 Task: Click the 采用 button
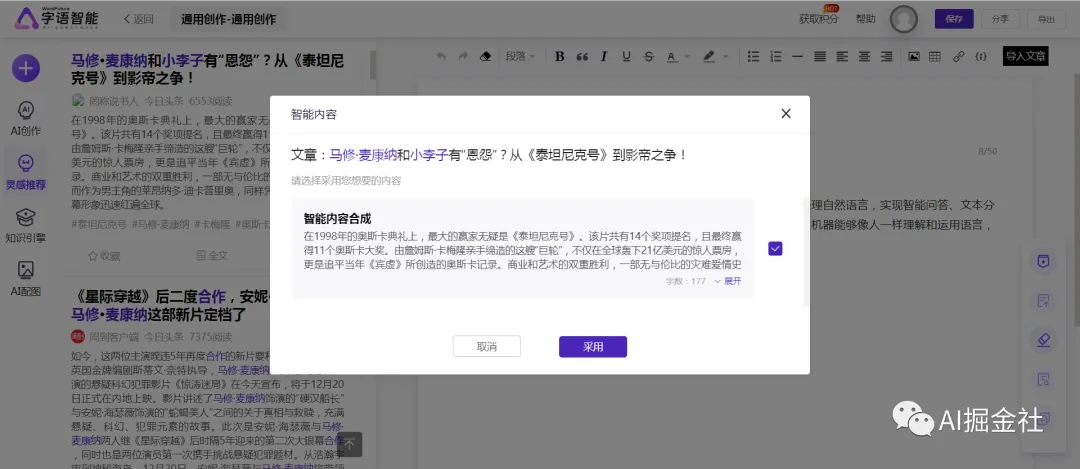pos(593,346)
